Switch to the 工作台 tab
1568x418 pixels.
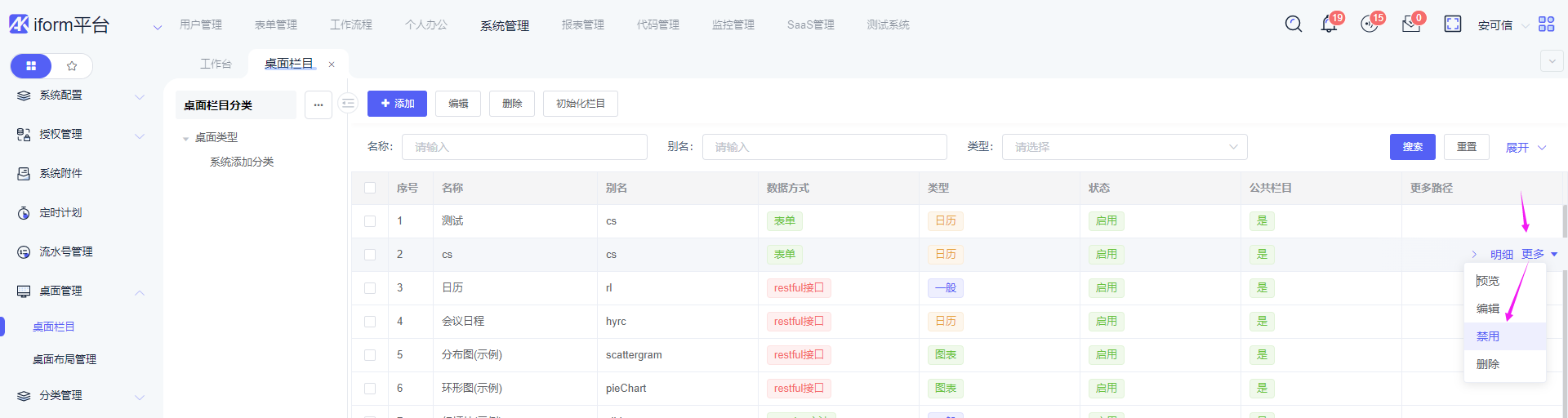[216, 64]
